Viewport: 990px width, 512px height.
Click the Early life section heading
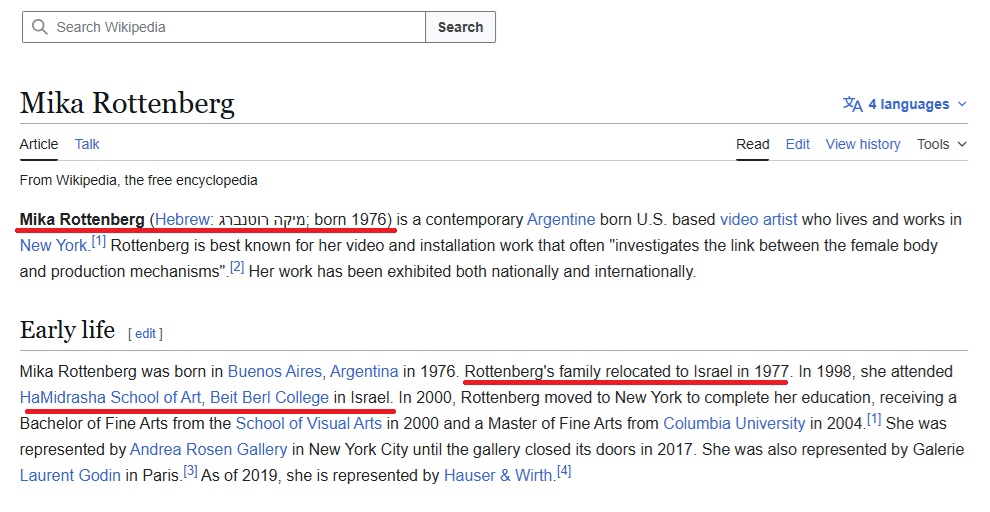67,330
